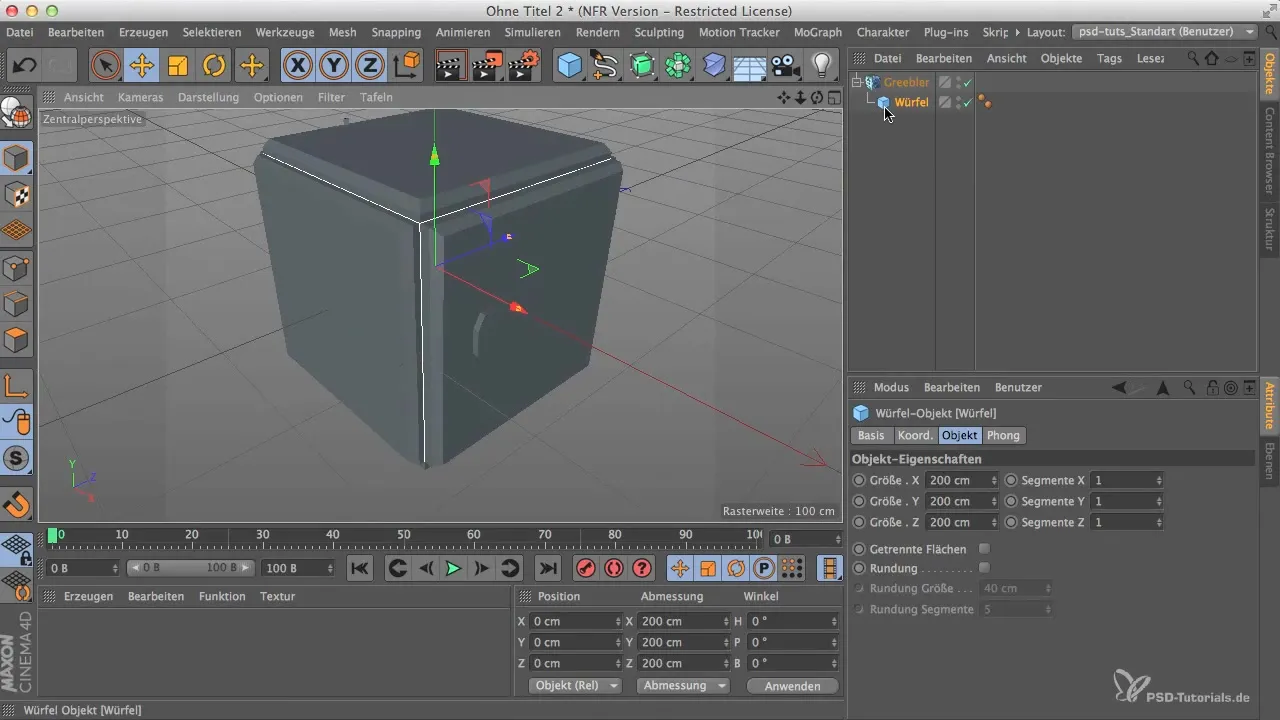
Task: Toggle X axis lock
Action: pyautogui.click(x=298, y=67)
